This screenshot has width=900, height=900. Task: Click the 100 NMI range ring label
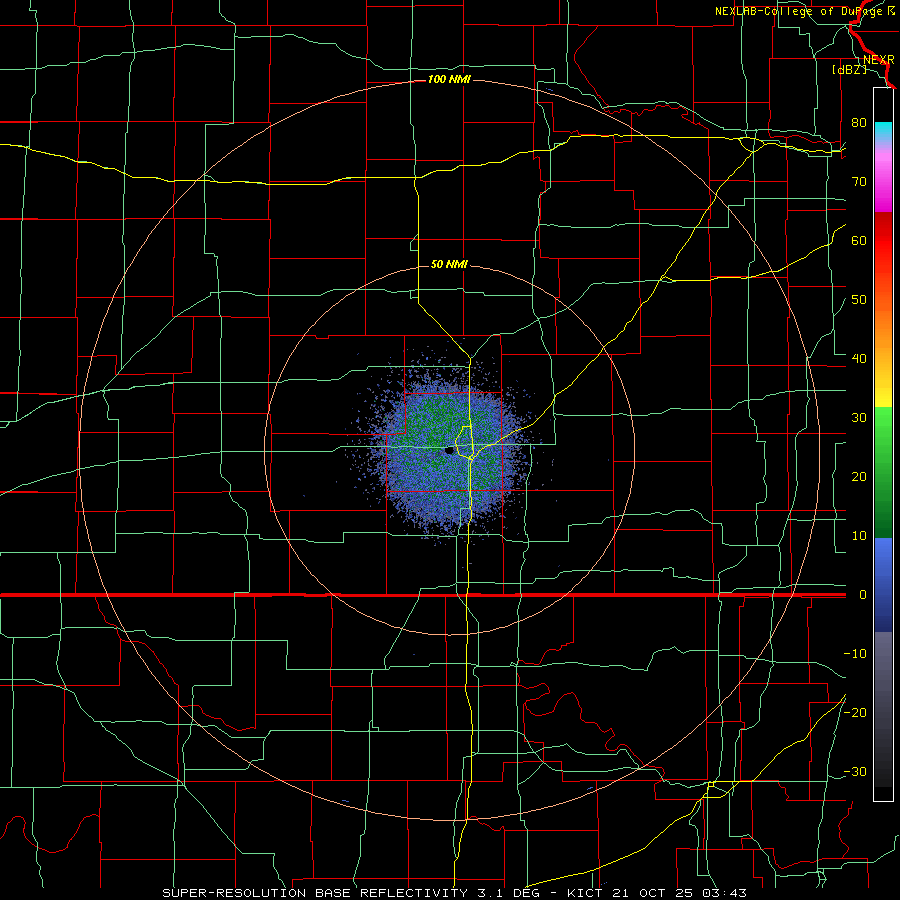449,79
